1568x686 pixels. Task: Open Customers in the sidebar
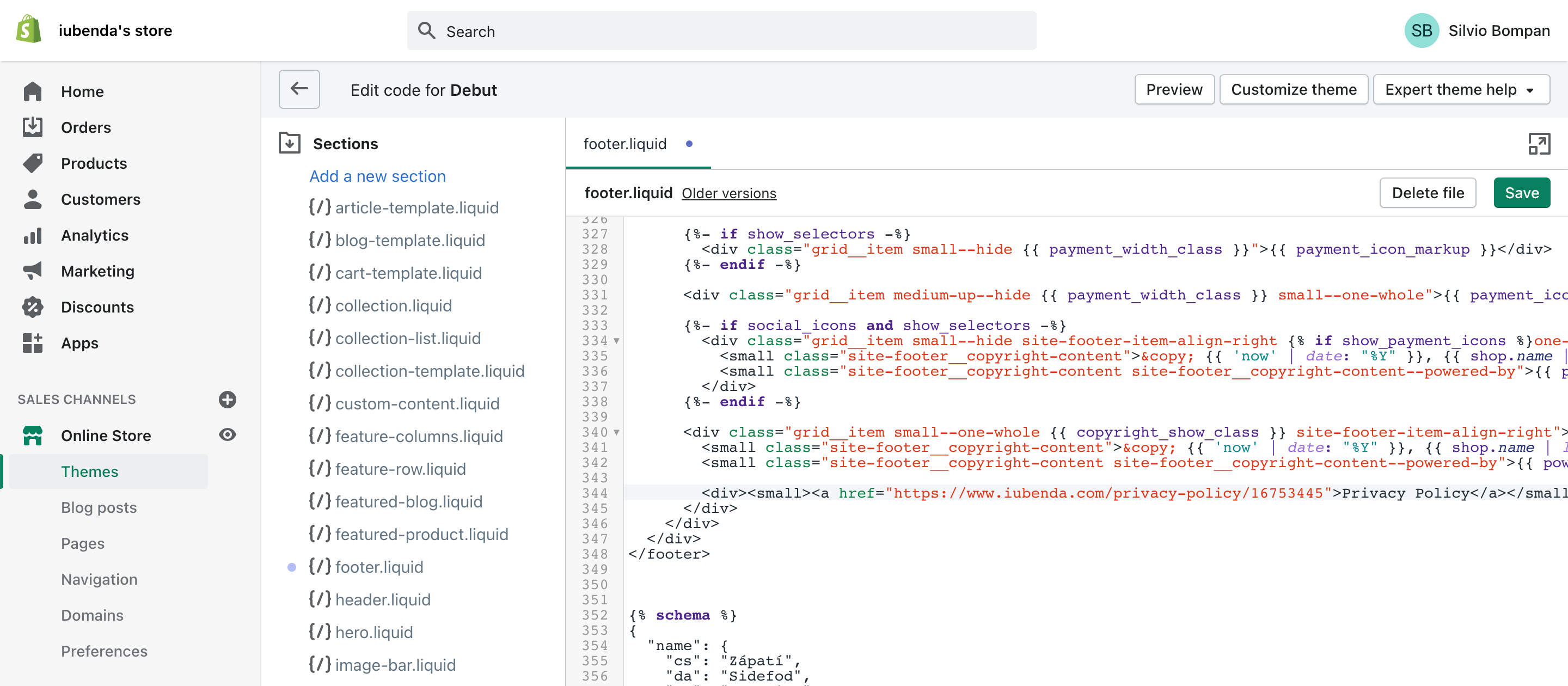click(x=100, y=199)
